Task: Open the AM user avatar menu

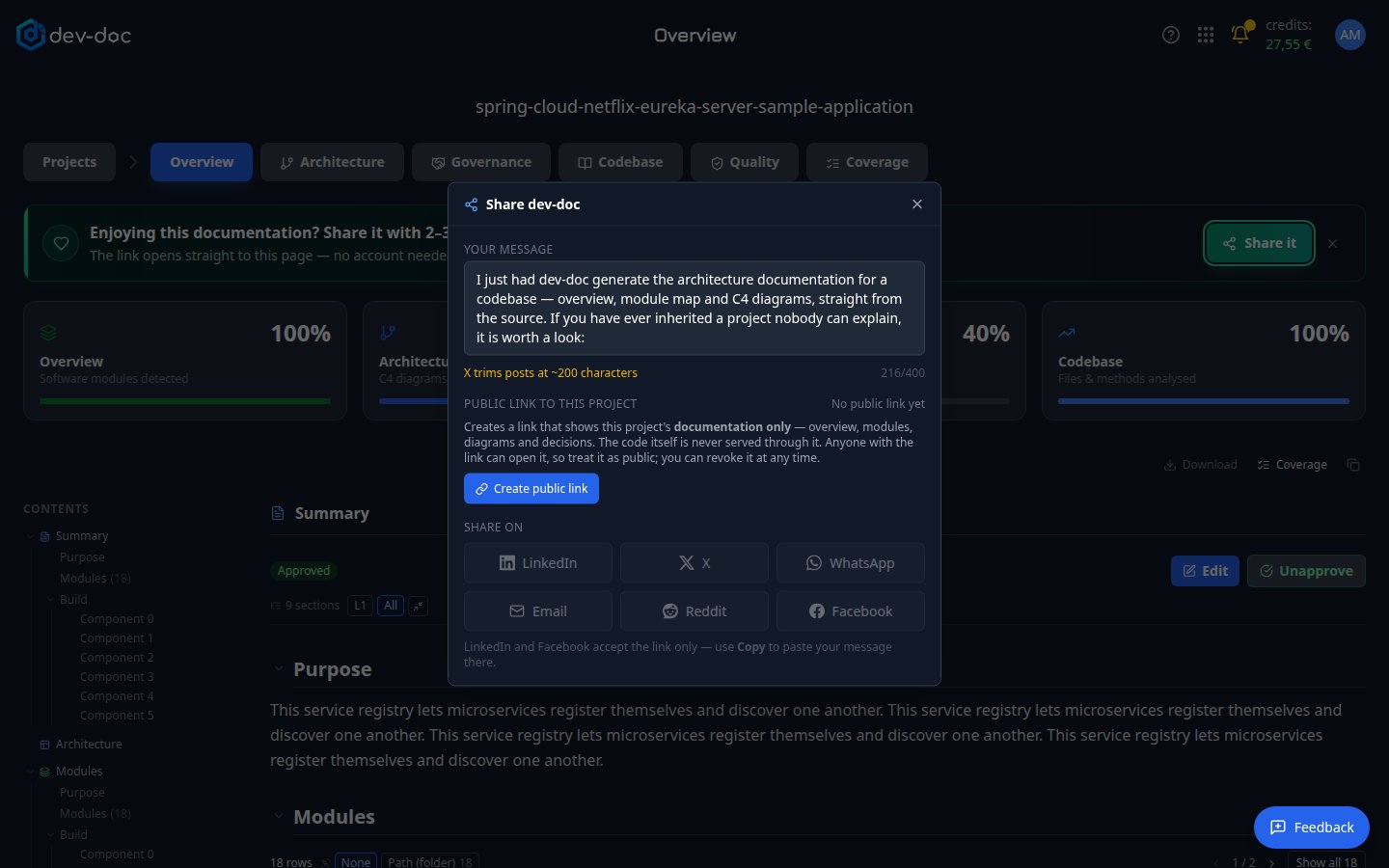Action: (1350, 35)
